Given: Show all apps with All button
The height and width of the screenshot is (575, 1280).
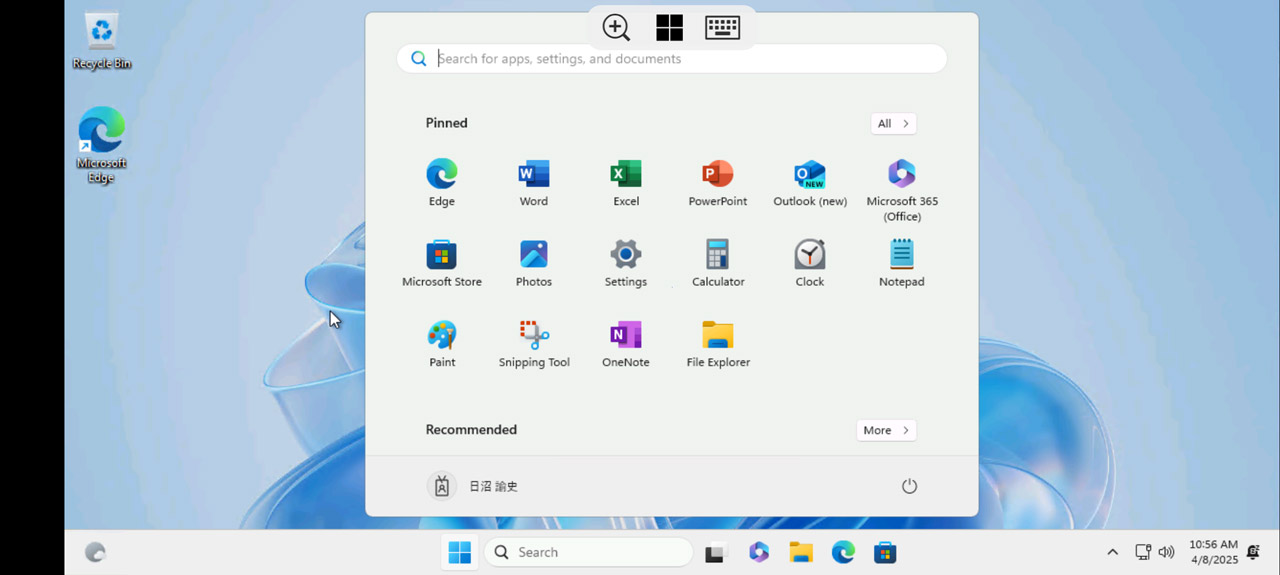Looking at the screenshot, I should (893, 123).
